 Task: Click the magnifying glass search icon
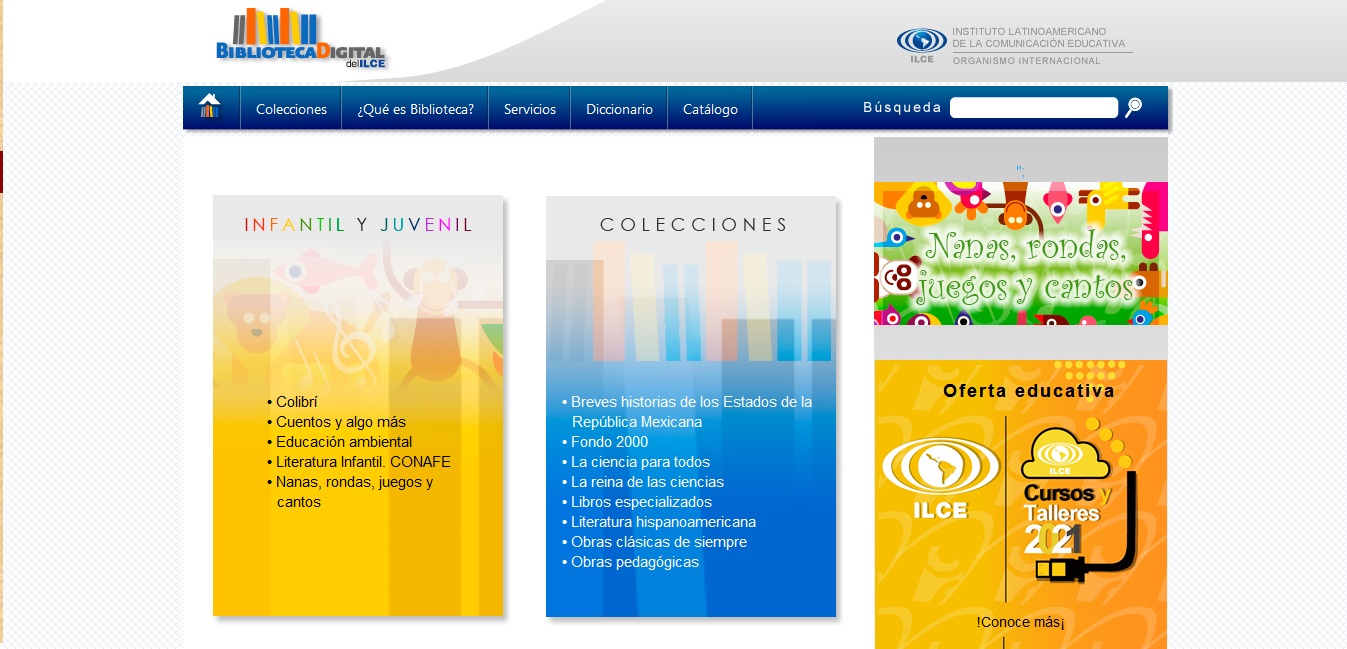tap(1131, 107)
